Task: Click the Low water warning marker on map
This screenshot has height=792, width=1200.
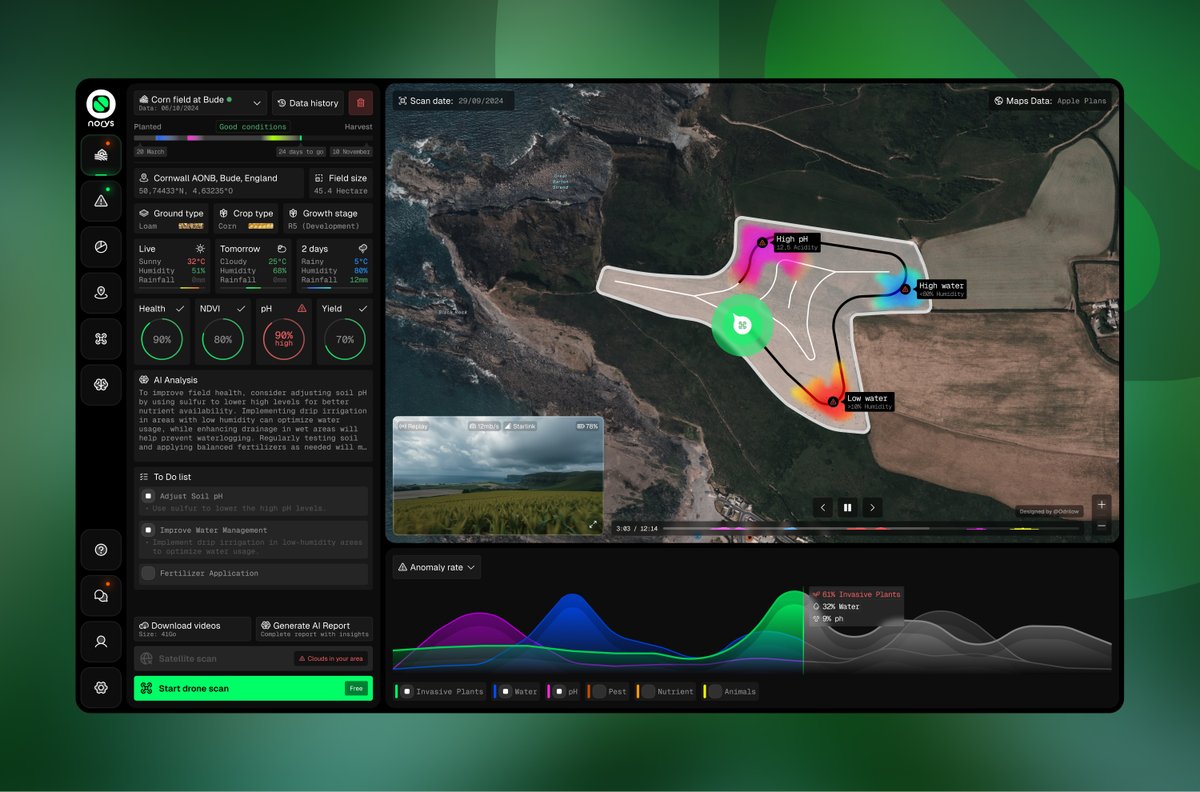Action: pyautogui.click(x=833, y=402)
